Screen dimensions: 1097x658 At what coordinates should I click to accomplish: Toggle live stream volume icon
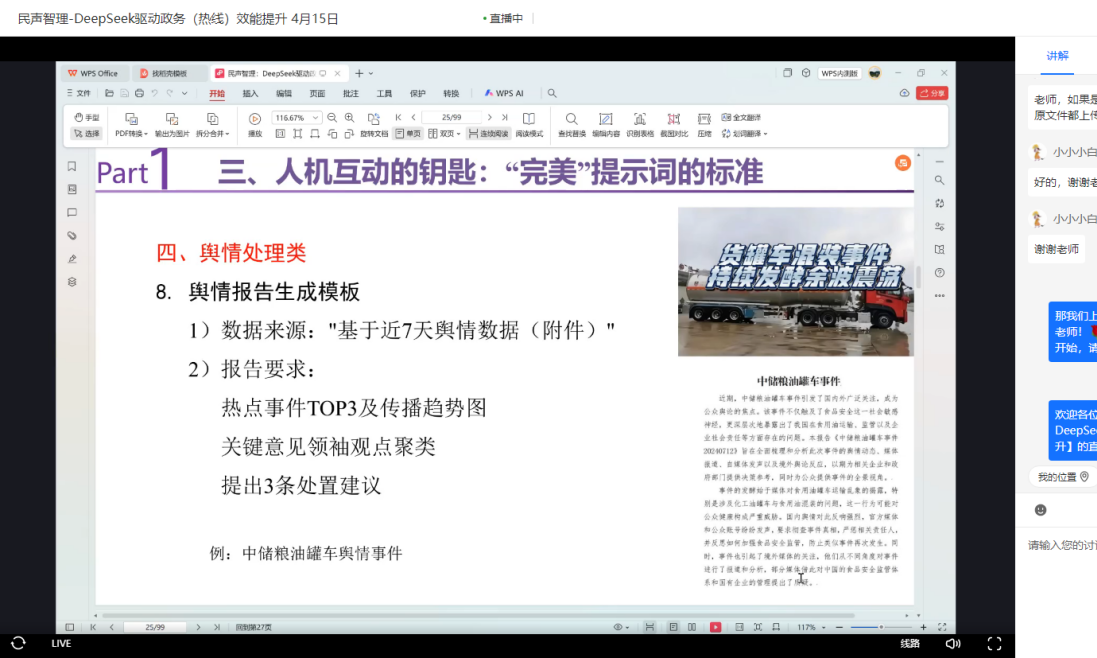coord(953,643)
